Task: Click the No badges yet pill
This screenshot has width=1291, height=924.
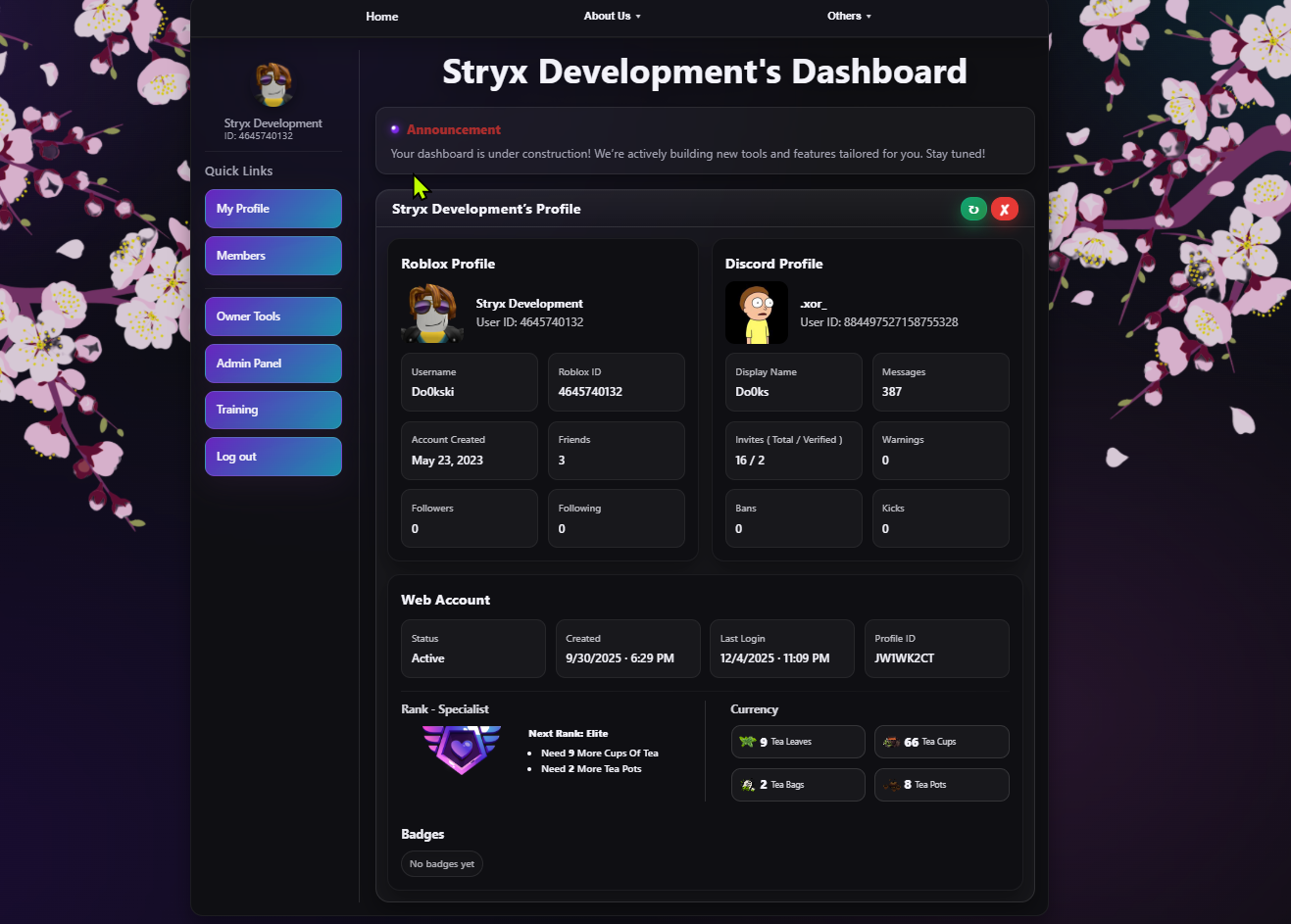Action: (442, 864)
